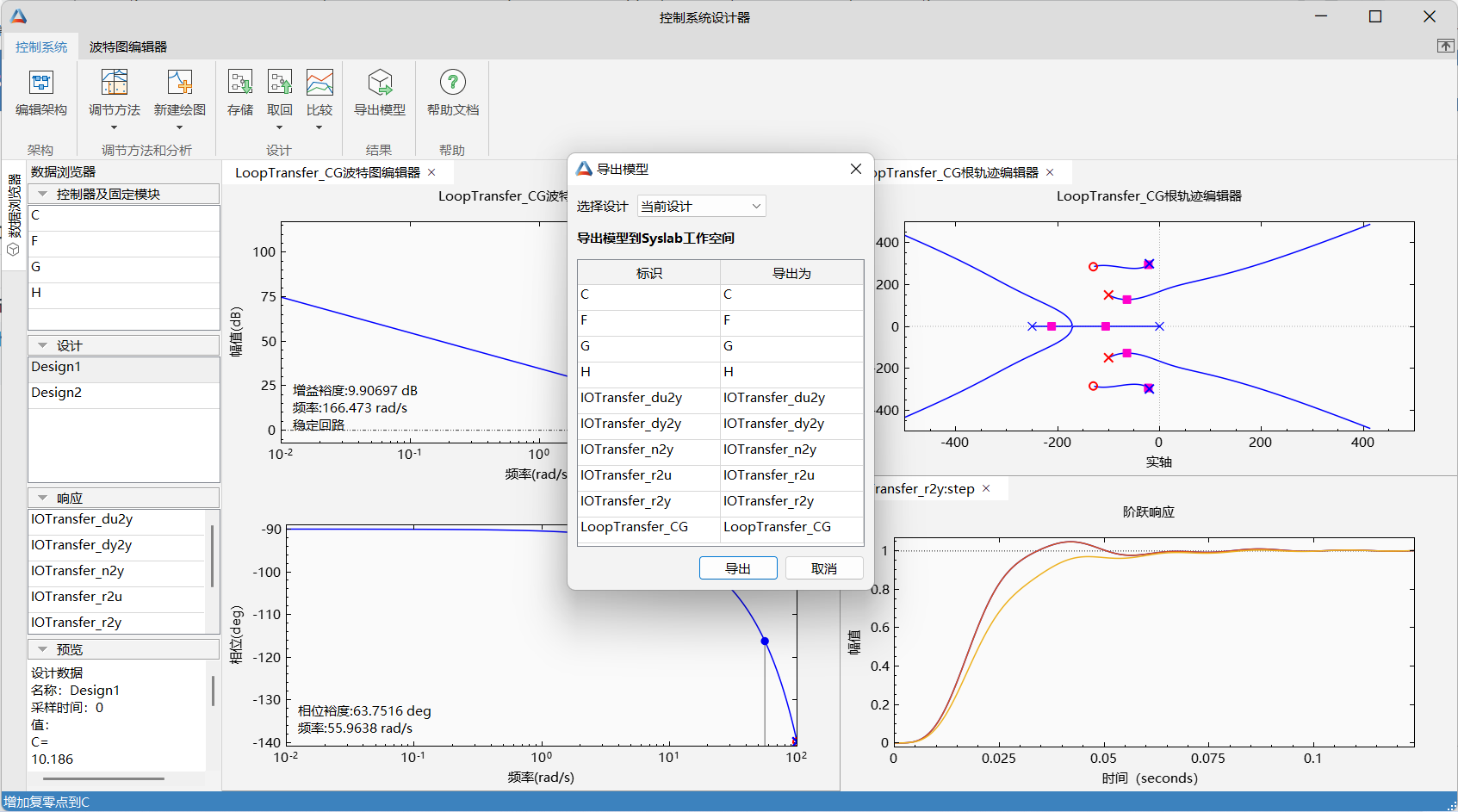Click the 存储 design icon
The height and width of the screenshot is (812, 1458).
click(x=240, y=83)
